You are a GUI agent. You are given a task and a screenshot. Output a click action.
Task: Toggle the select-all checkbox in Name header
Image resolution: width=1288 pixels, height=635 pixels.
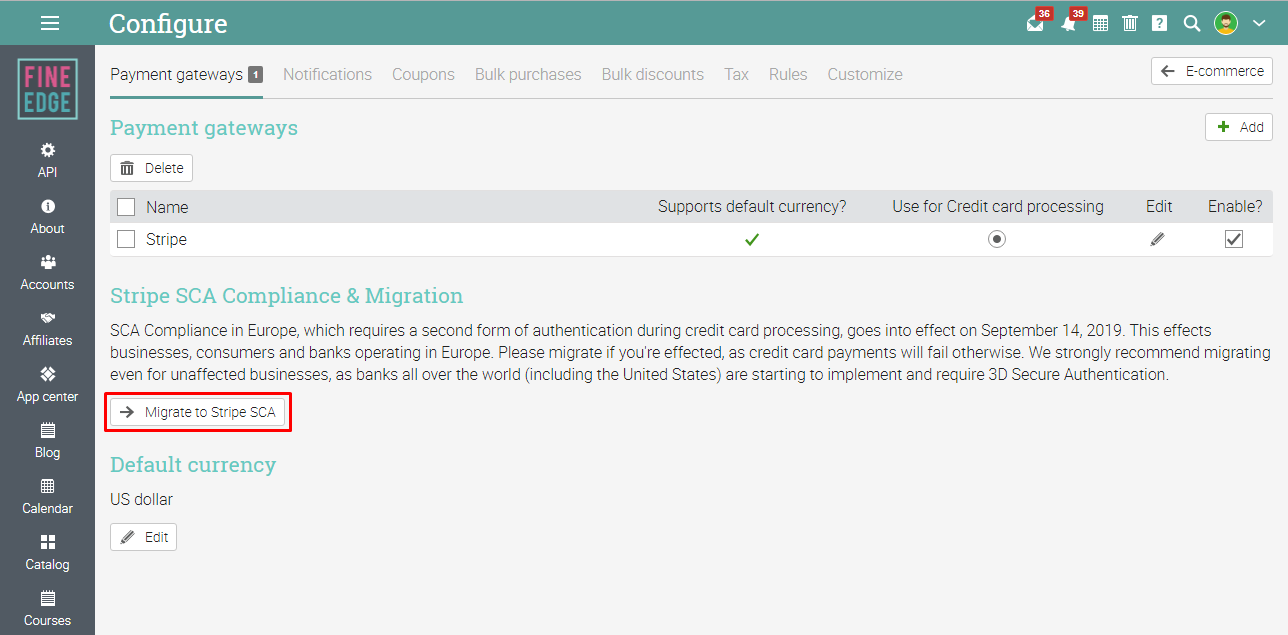tap(126, 207)
